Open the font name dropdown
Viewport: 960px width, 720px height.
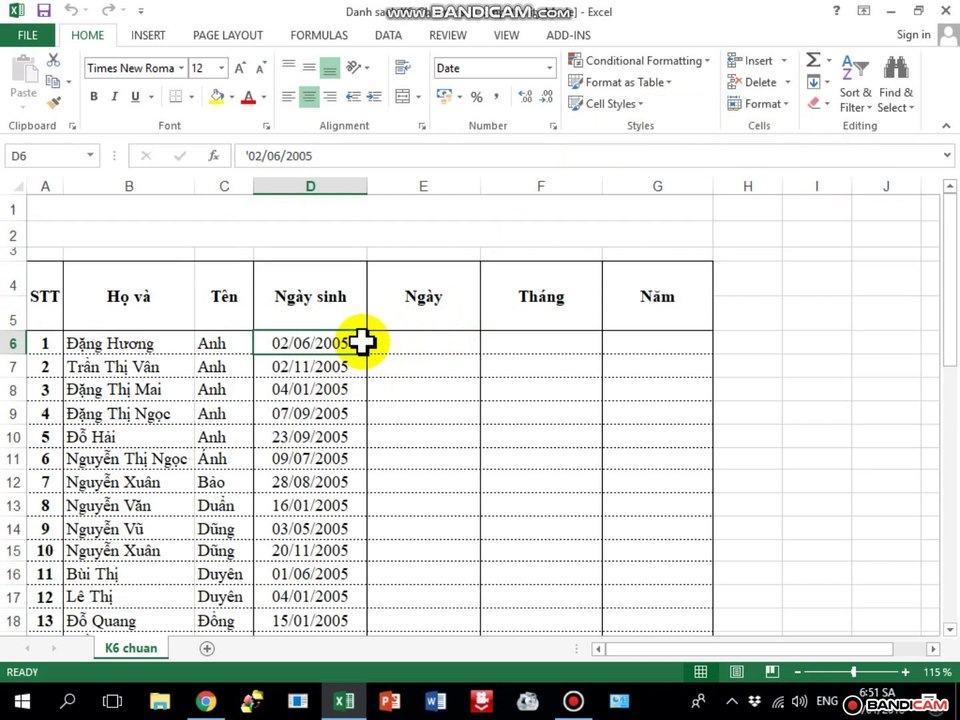pyautogui.click(x=181, y=68)
